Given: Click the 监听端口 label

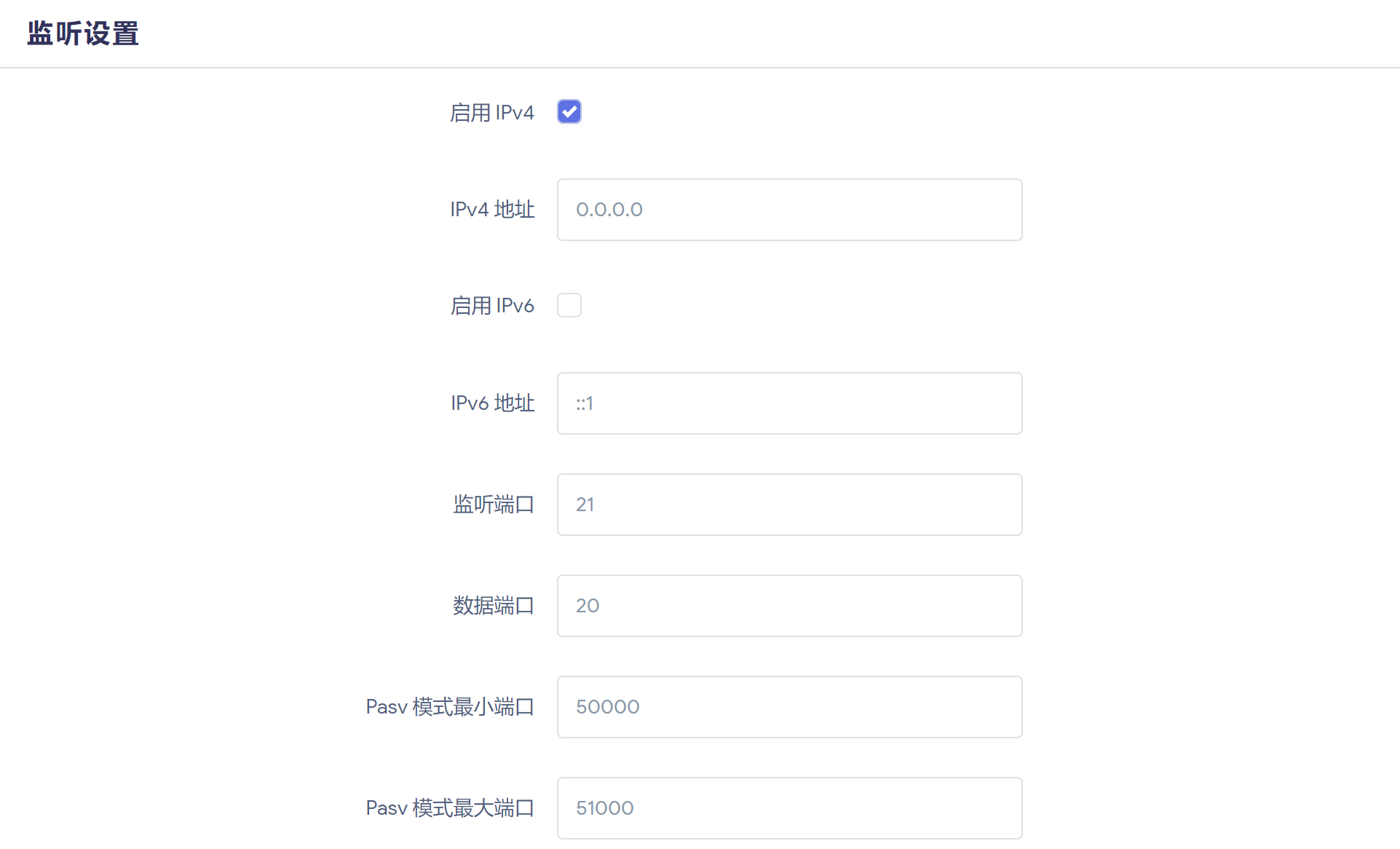Looking at the screenshot, I should 494,504.
